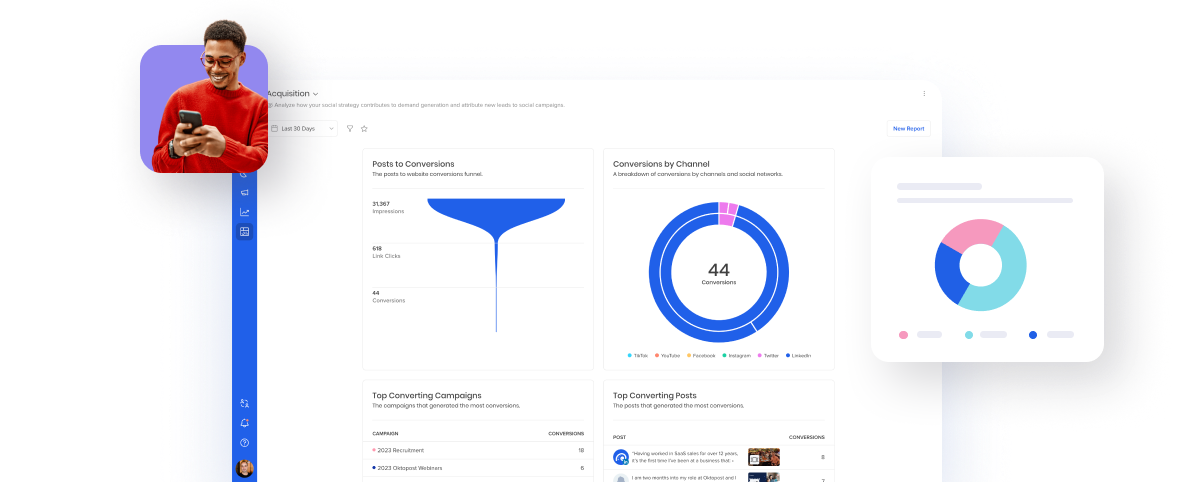The height and width of the screenshot is (482, 1186).
Task: Open the campaigns megaphone icon in sidebar
Action: (244, 192)
